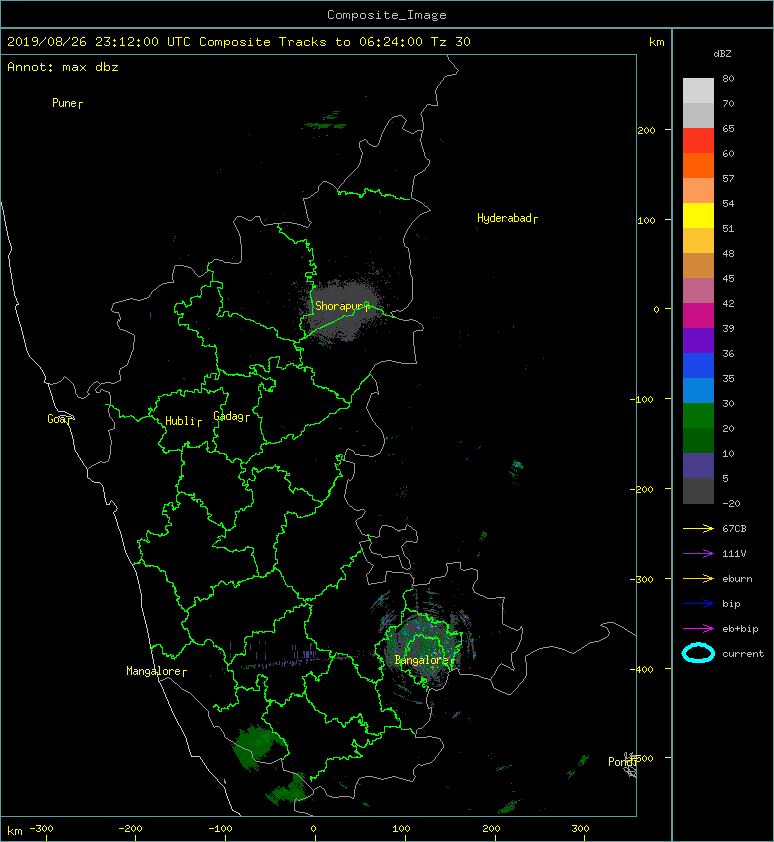
Task: Click the Bangalore radar site label
Action: pos(425,660)
